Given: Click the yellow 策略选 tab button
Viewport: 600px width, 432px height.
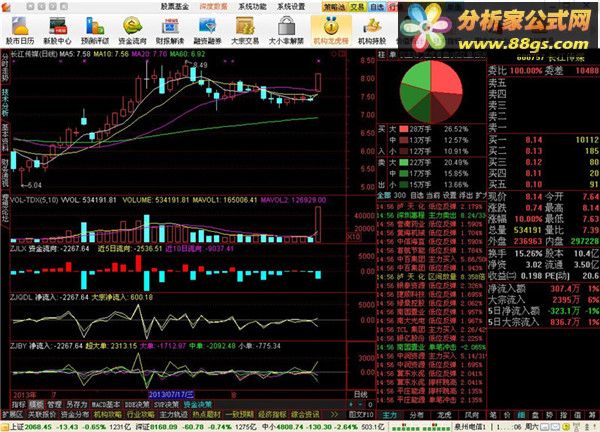Looking at the screenshot, I should pos(334,7).
